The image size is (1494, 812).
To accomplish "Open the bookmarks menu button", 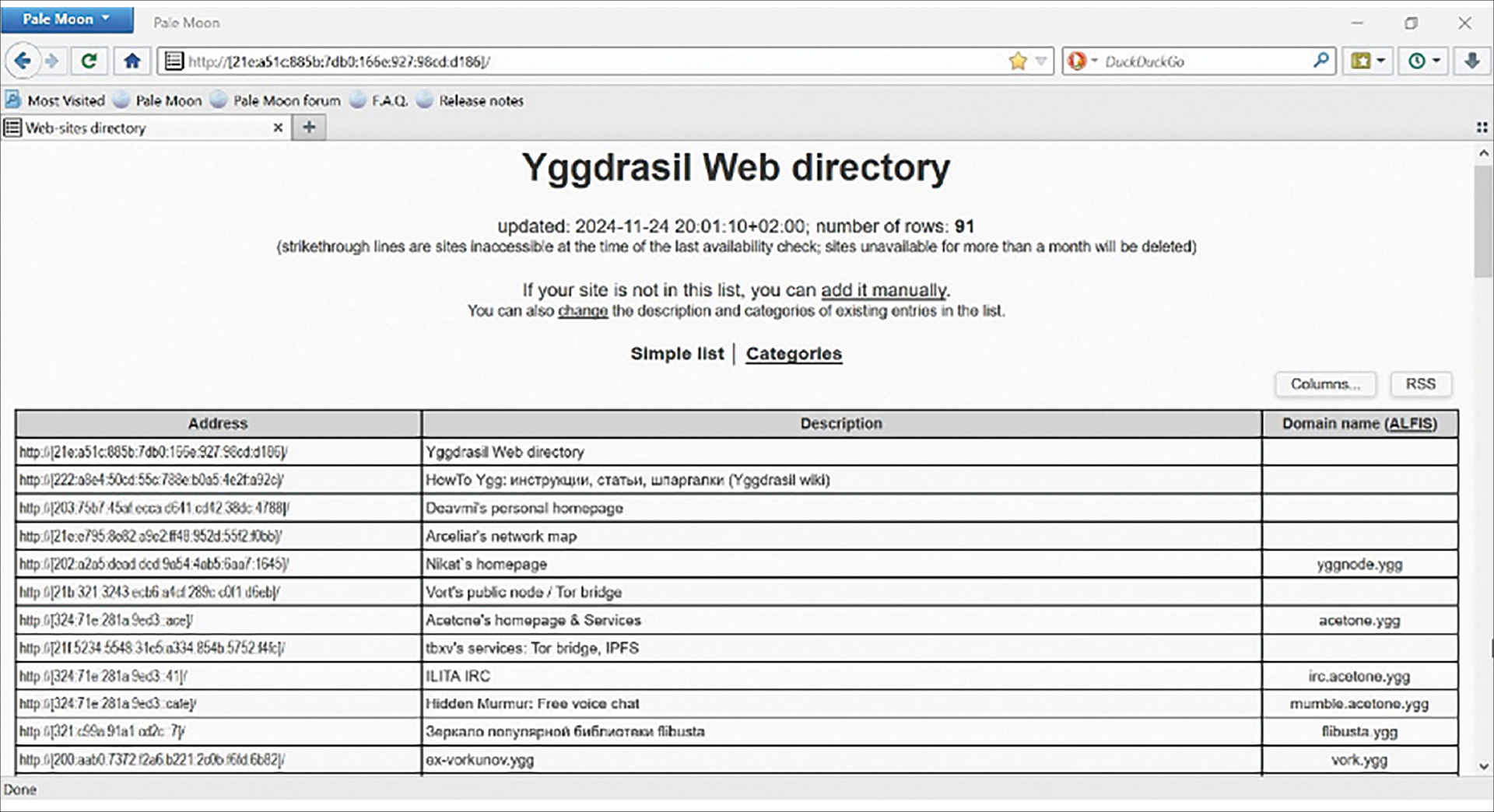I will 1360,61.
